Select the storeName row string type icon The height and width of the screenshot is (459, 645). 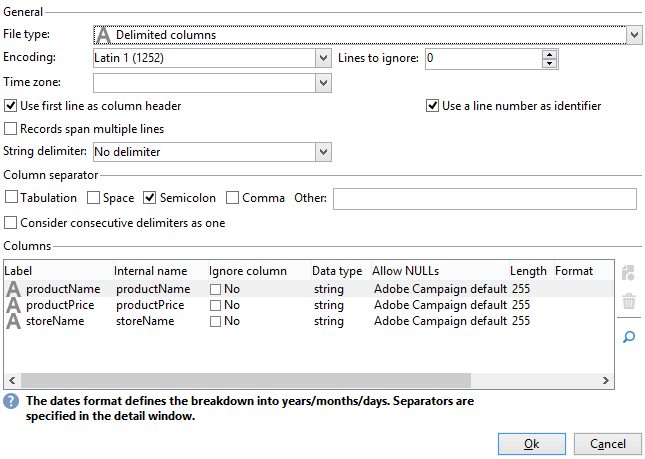(13, 321)
